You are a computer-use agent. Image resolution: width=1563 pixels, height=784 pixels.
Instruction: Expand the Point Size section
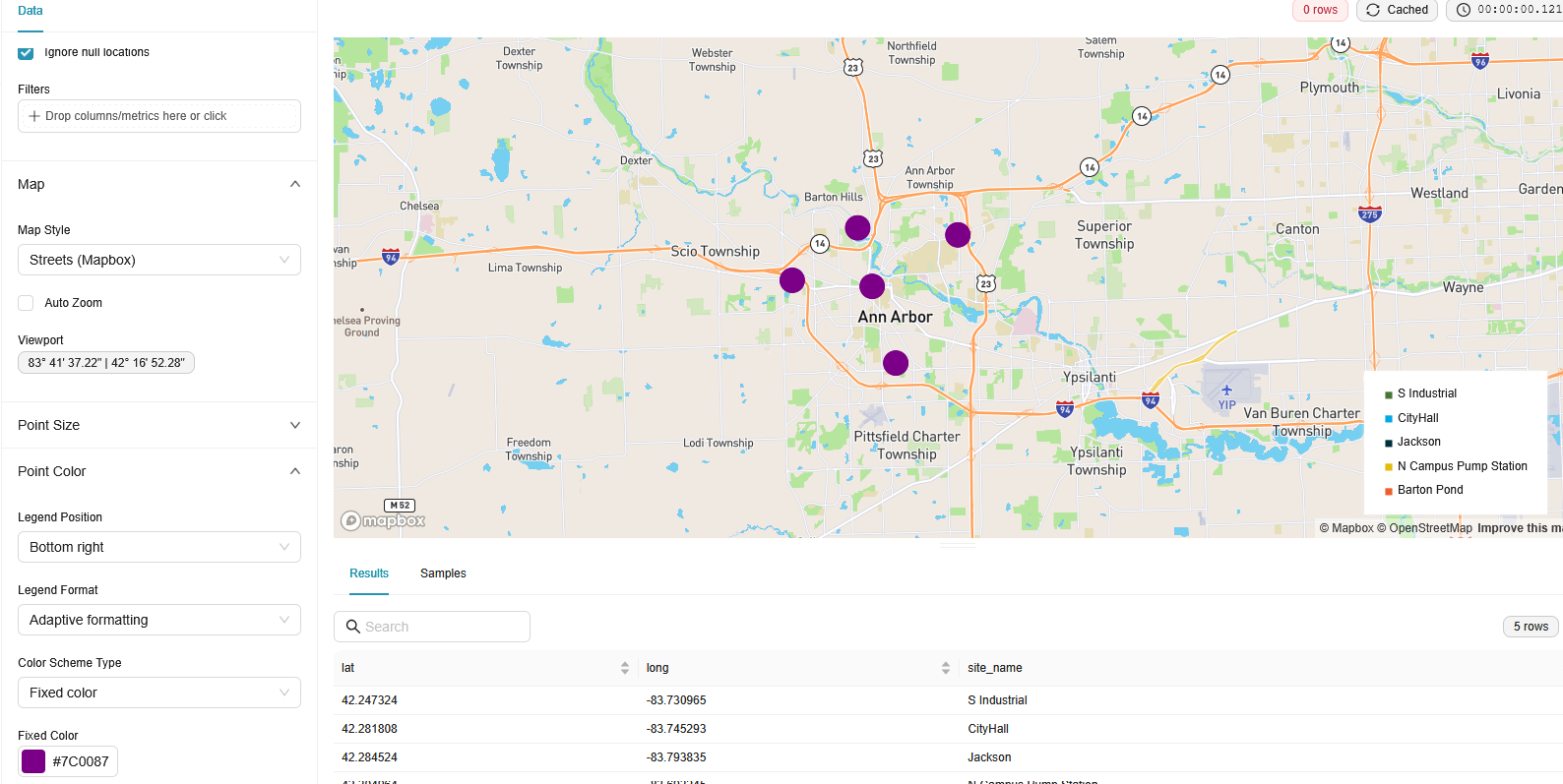click(x=294, y=425)
